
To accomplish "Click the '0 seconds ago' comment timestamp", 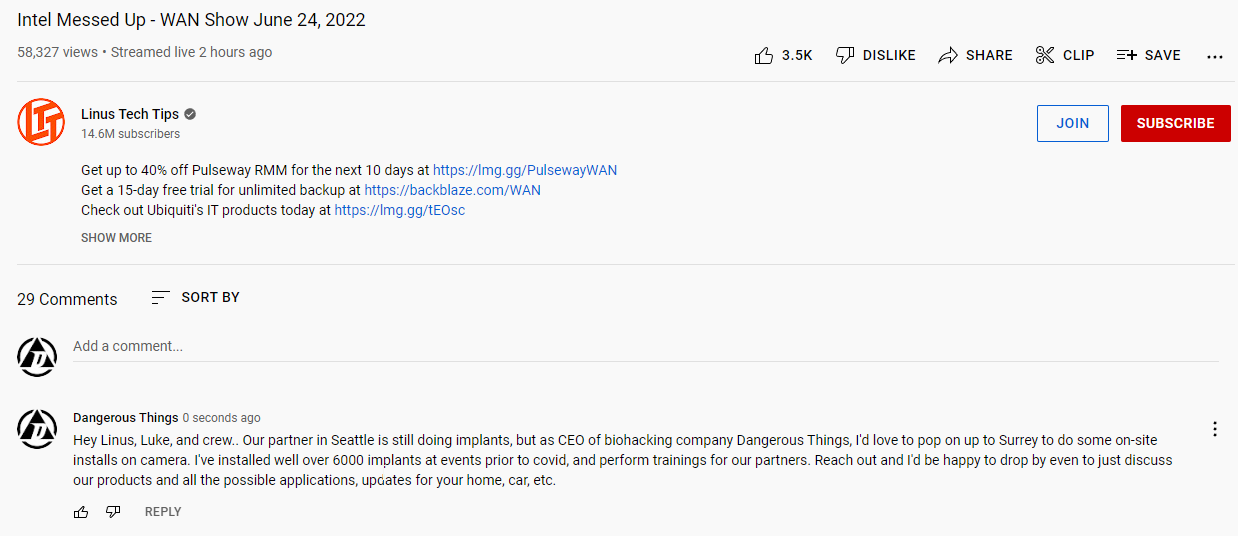I will pos(221,418).
